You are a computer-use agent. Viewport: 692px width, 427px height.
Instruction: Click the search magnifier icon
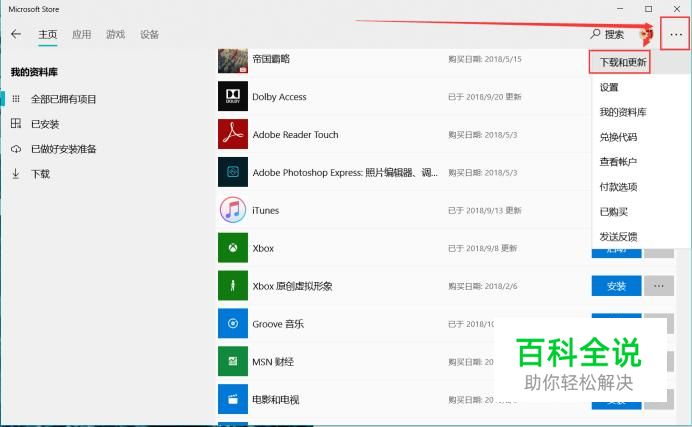coord(595,34)
